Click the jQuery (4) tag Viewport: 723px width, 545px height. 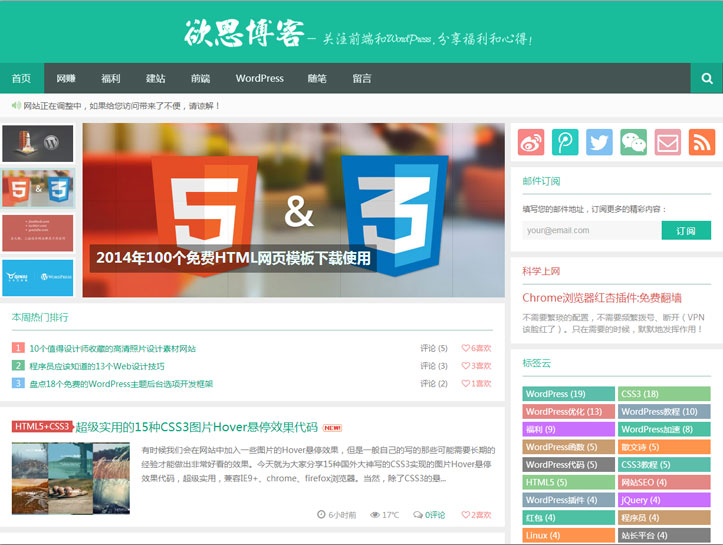point(664,500)
